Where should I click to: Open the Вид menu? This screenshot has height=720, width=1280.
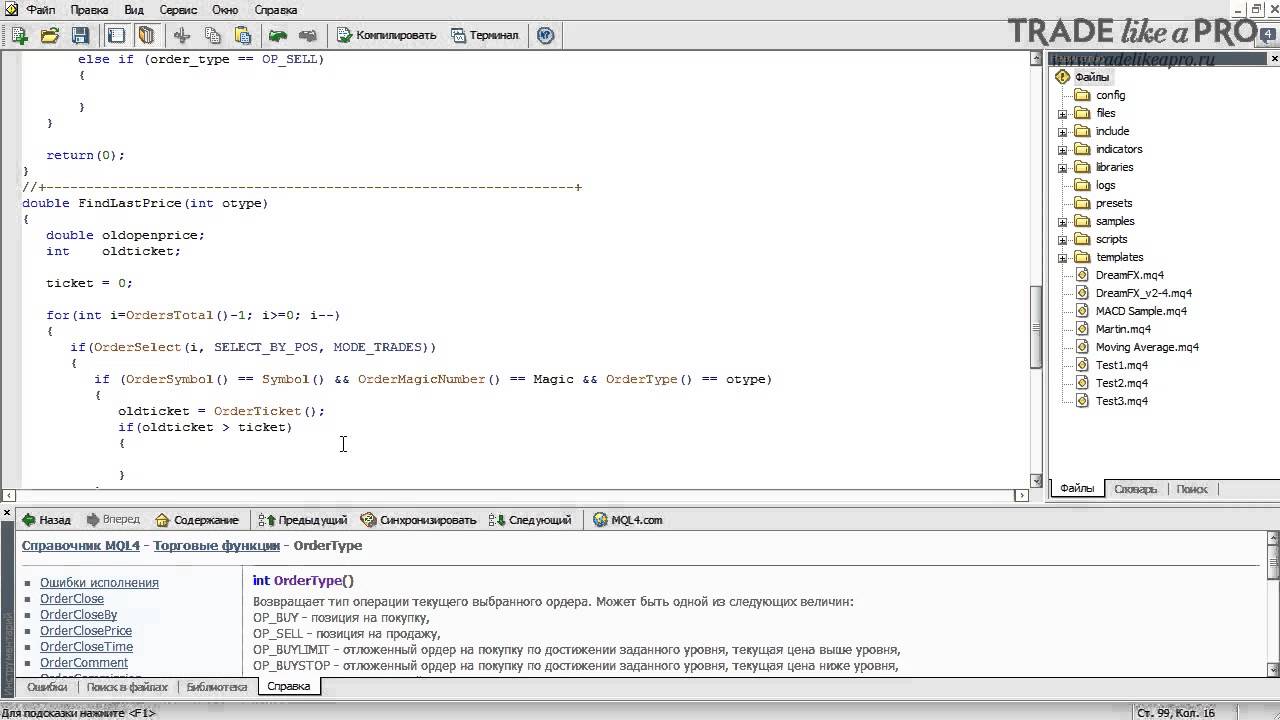(134, 9)
